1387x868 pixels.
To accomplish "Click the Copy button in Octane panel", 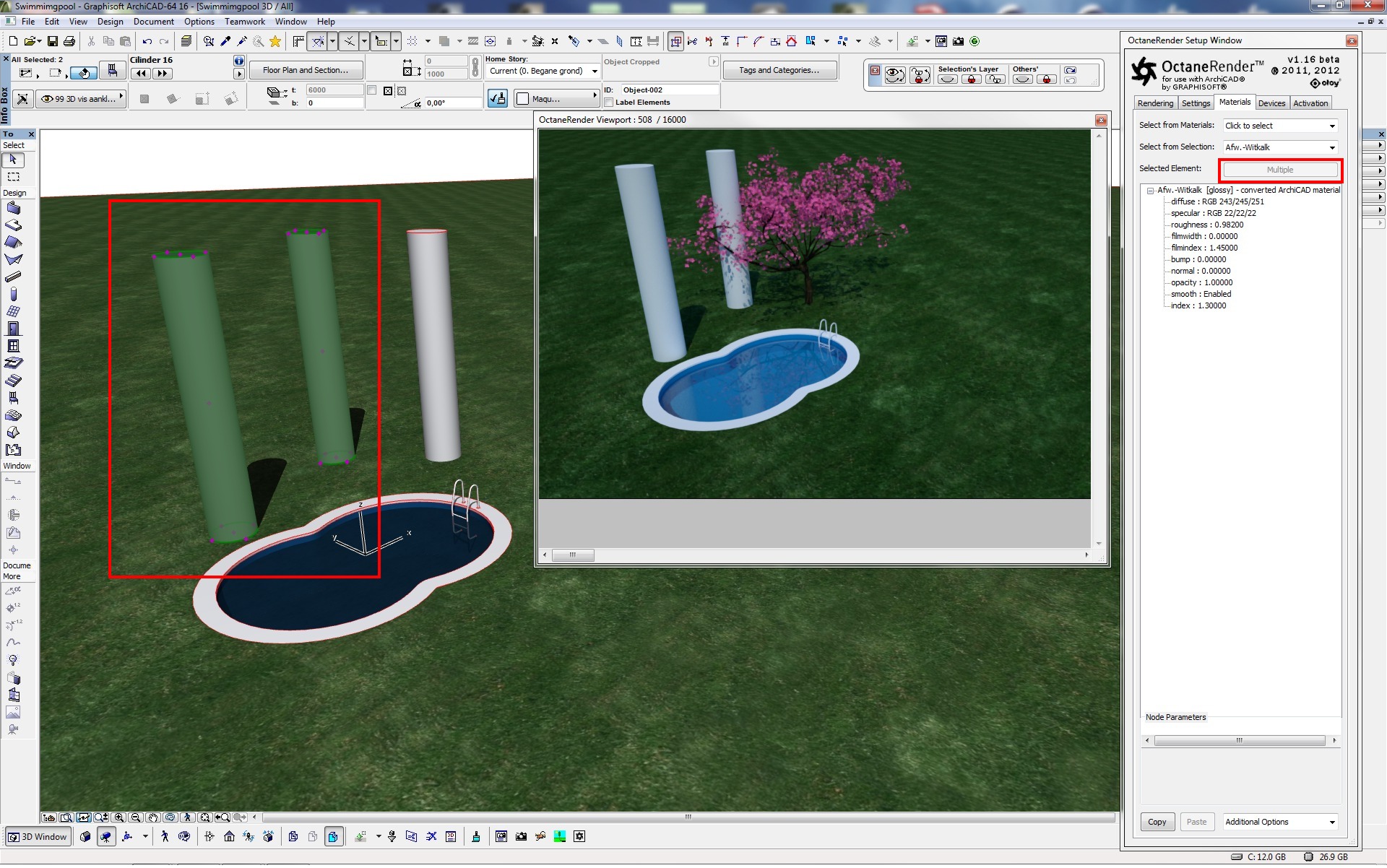I will (1157, 823).
